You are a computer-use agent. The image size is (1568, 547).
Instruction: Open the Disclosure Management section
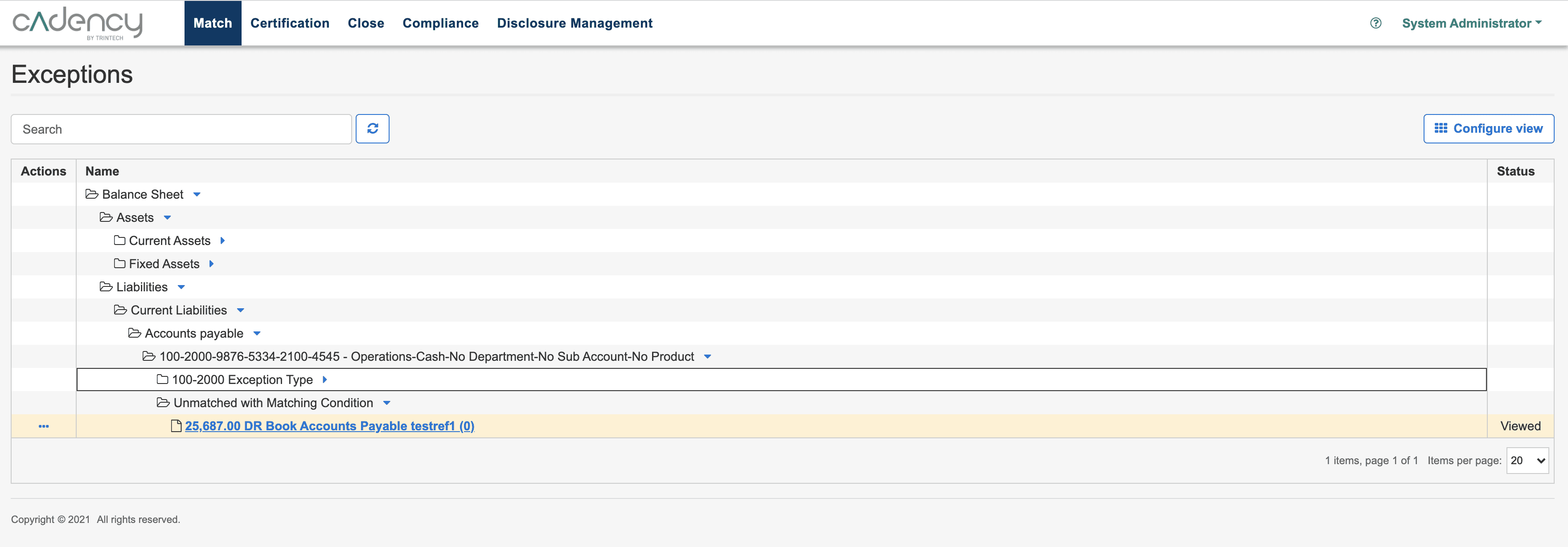(575, 23)
